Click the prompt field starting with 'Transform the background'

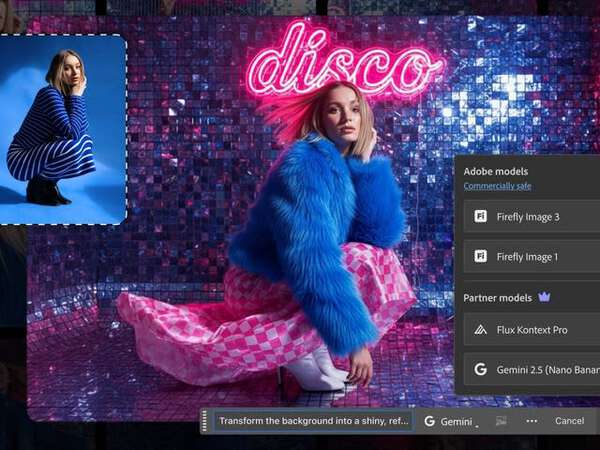(313, 421)
